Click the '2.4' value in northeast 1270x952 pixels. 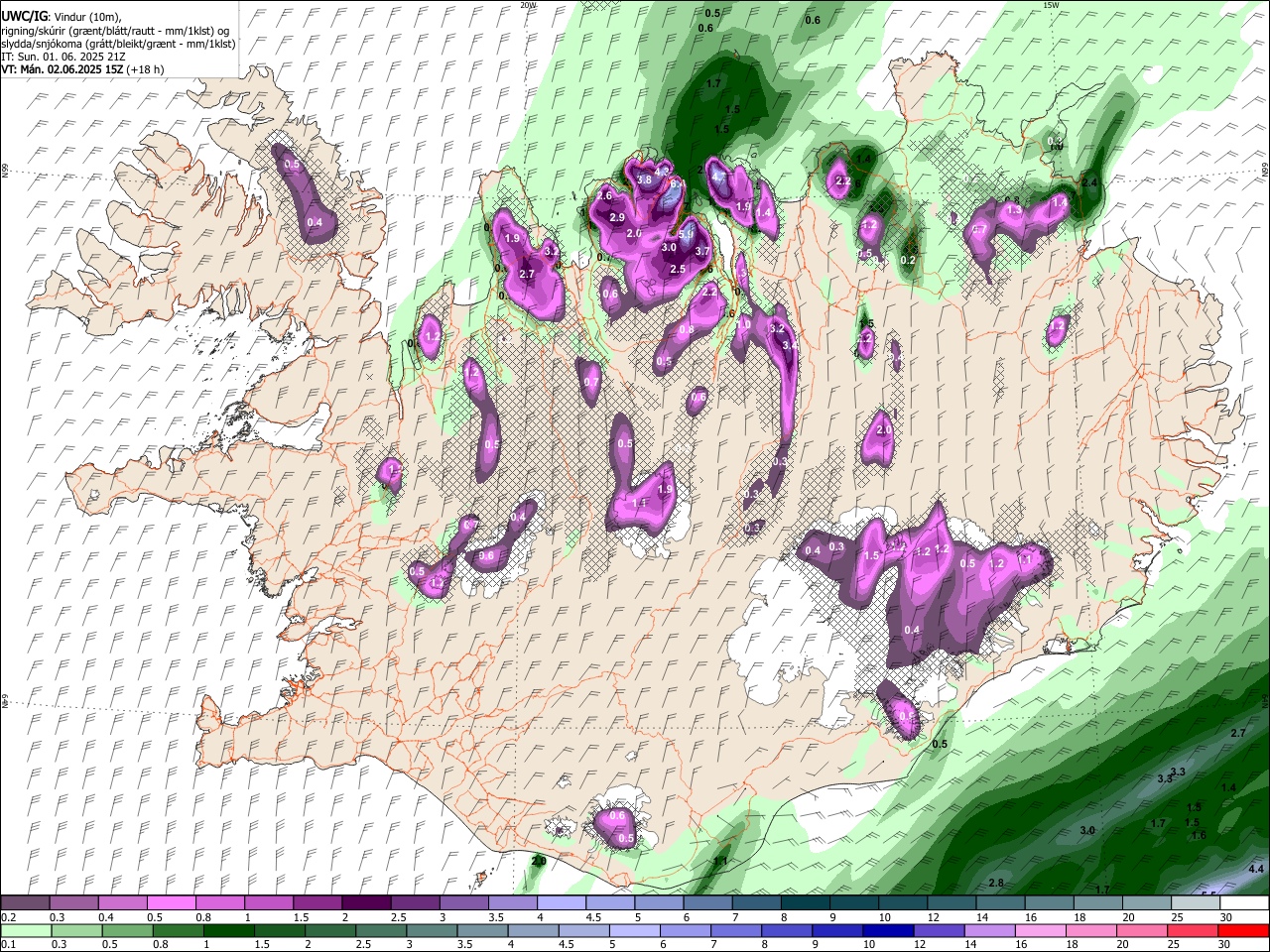point(1089,182)
